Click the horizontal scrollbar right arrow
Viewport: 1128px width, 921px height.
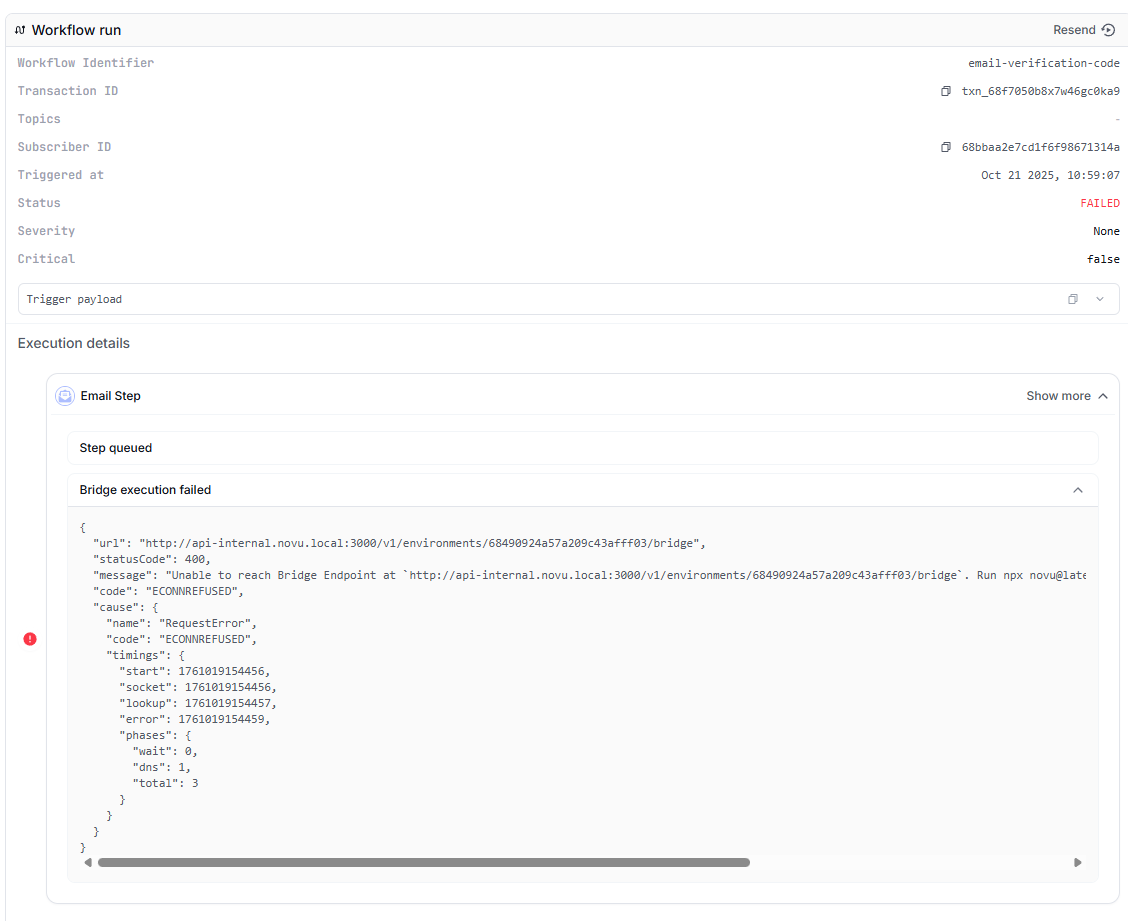[1078, 863]
